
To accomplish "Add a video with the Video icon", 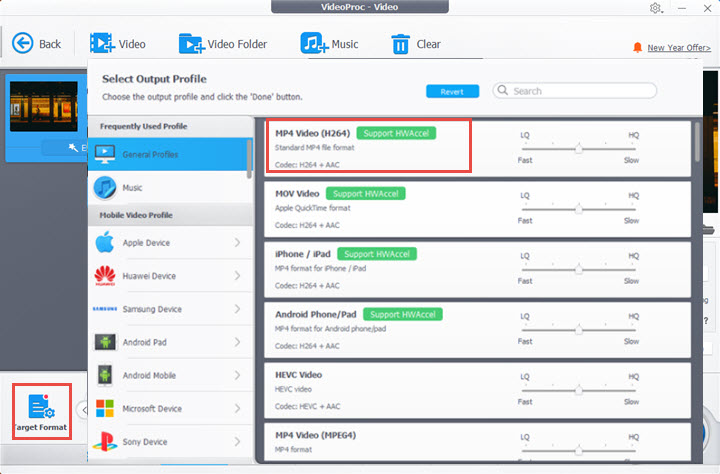I will (102, 43).
